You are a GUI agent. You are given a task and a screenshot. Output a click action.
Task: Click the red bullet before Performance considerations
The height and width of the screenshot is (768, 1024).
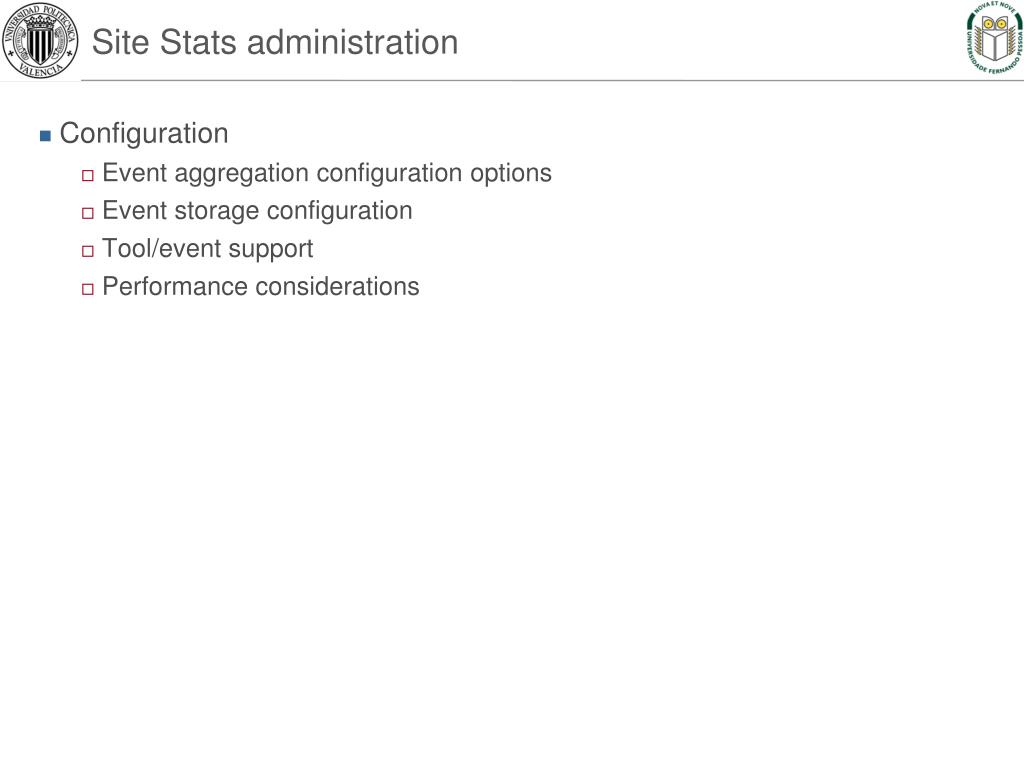88,289
